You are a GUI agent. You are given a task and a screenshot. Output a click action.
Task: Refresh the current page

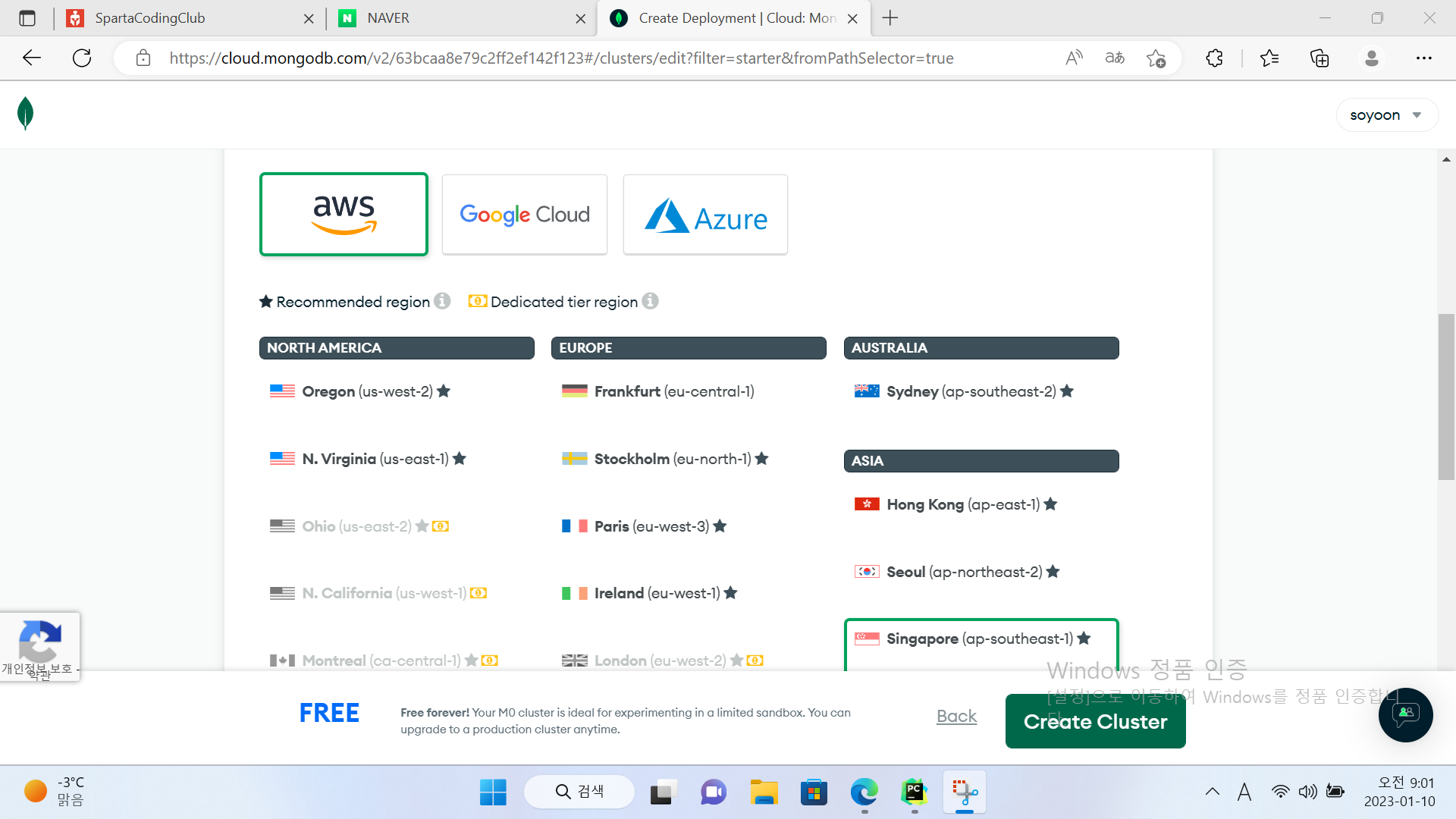click(x=82, y=58)
